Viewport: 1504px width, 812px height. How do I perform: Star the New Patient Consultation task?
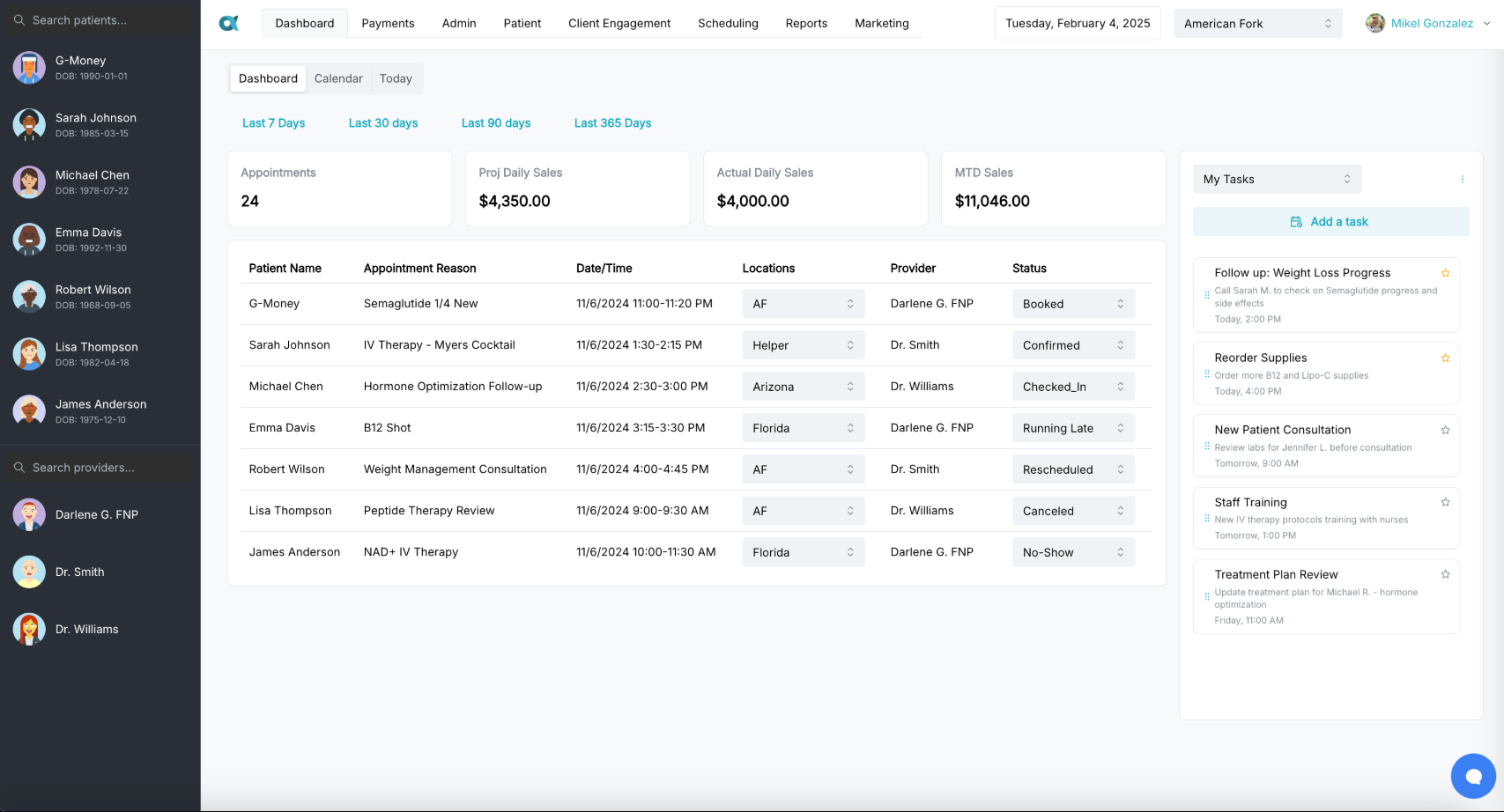(x=1445, y=430)
